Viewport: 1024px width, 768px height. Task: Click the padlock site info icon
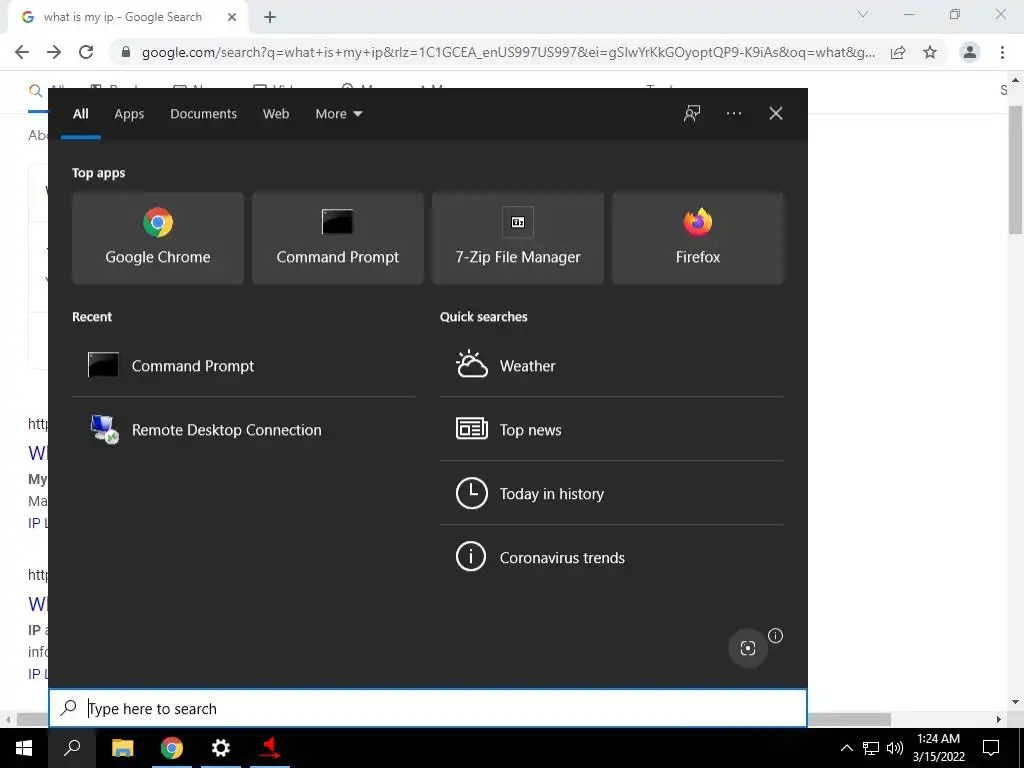click(126, 52)
